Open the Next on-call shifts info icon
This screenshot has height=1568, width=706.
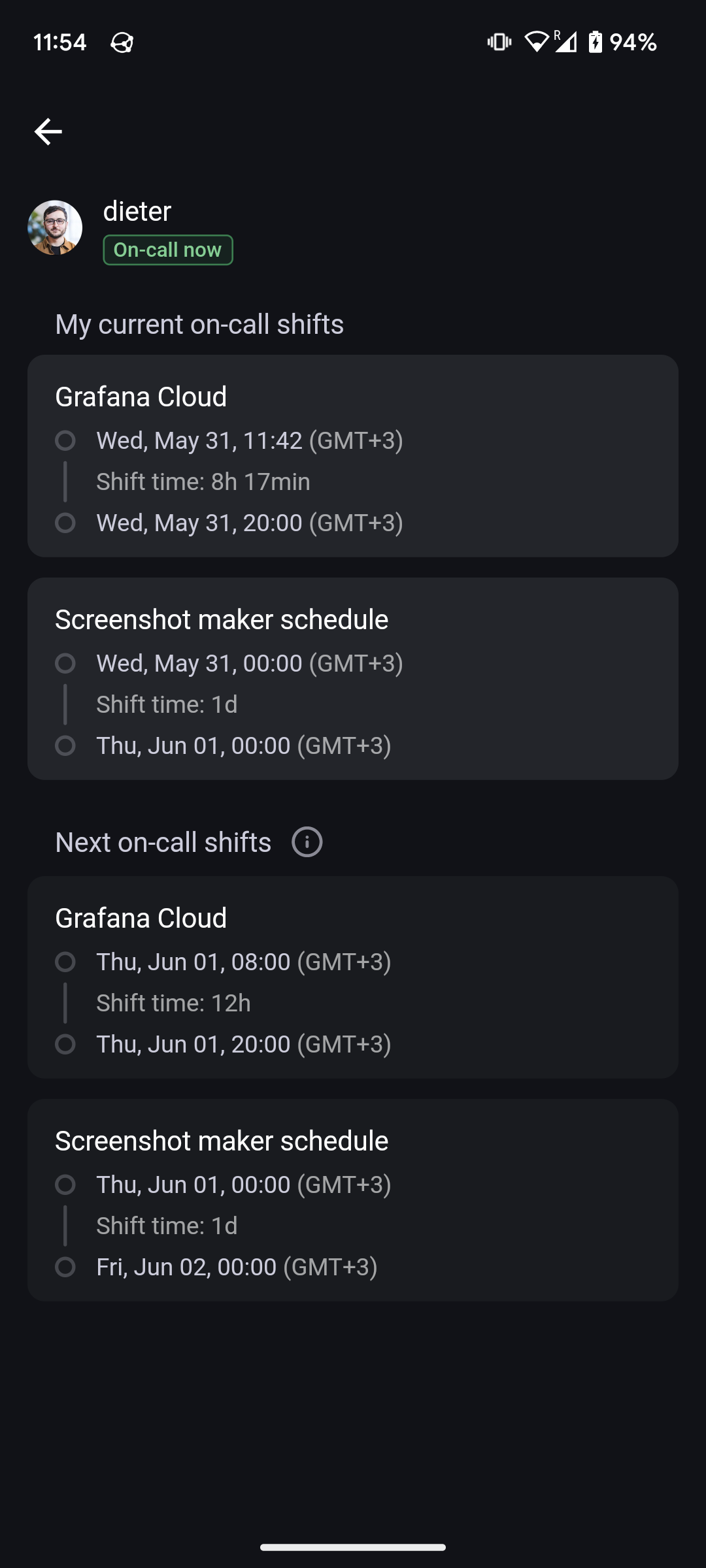click(307, 841)
